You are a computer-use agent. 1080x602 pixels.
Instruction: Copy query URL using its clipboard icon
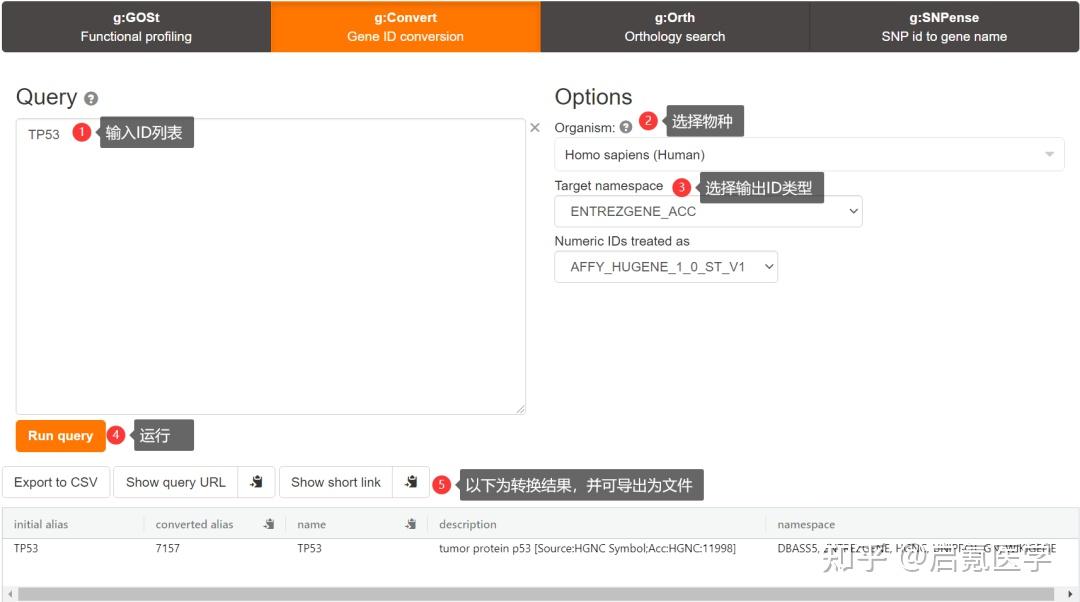(257, 482)
